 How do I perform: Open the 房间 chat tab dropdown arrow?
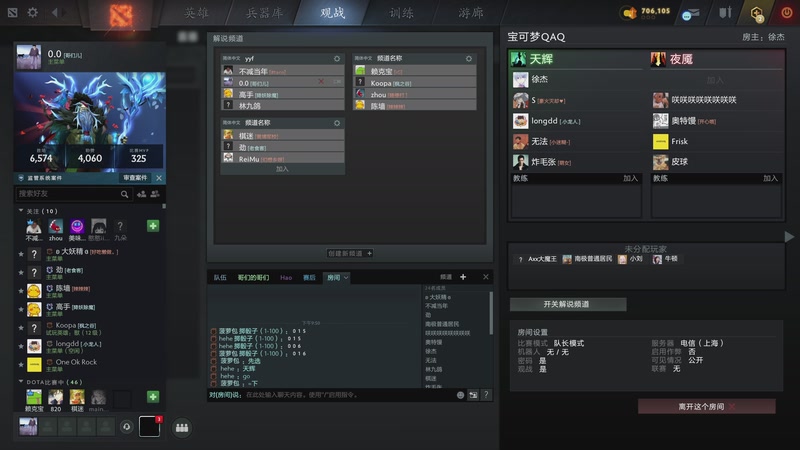(x=346, y=278)
